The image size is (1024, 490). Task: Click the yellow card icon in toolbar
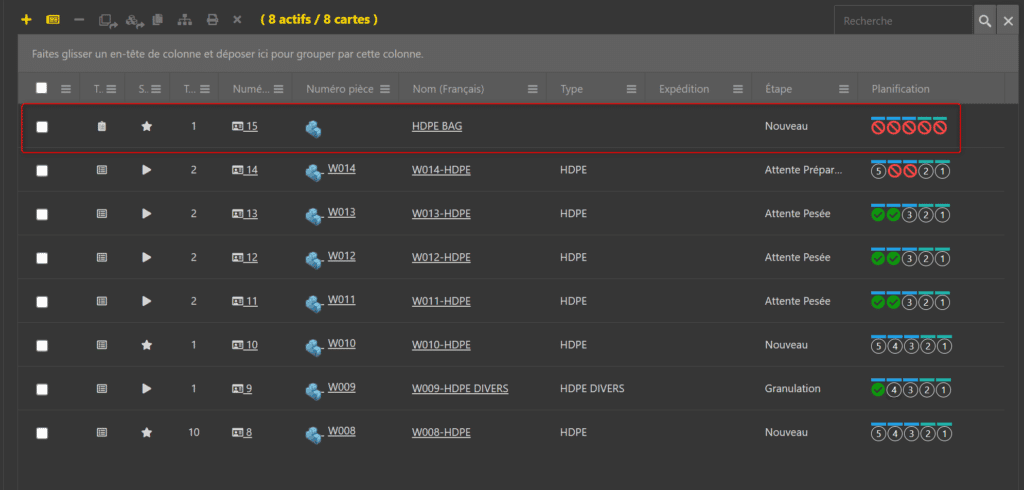[53, 20]
